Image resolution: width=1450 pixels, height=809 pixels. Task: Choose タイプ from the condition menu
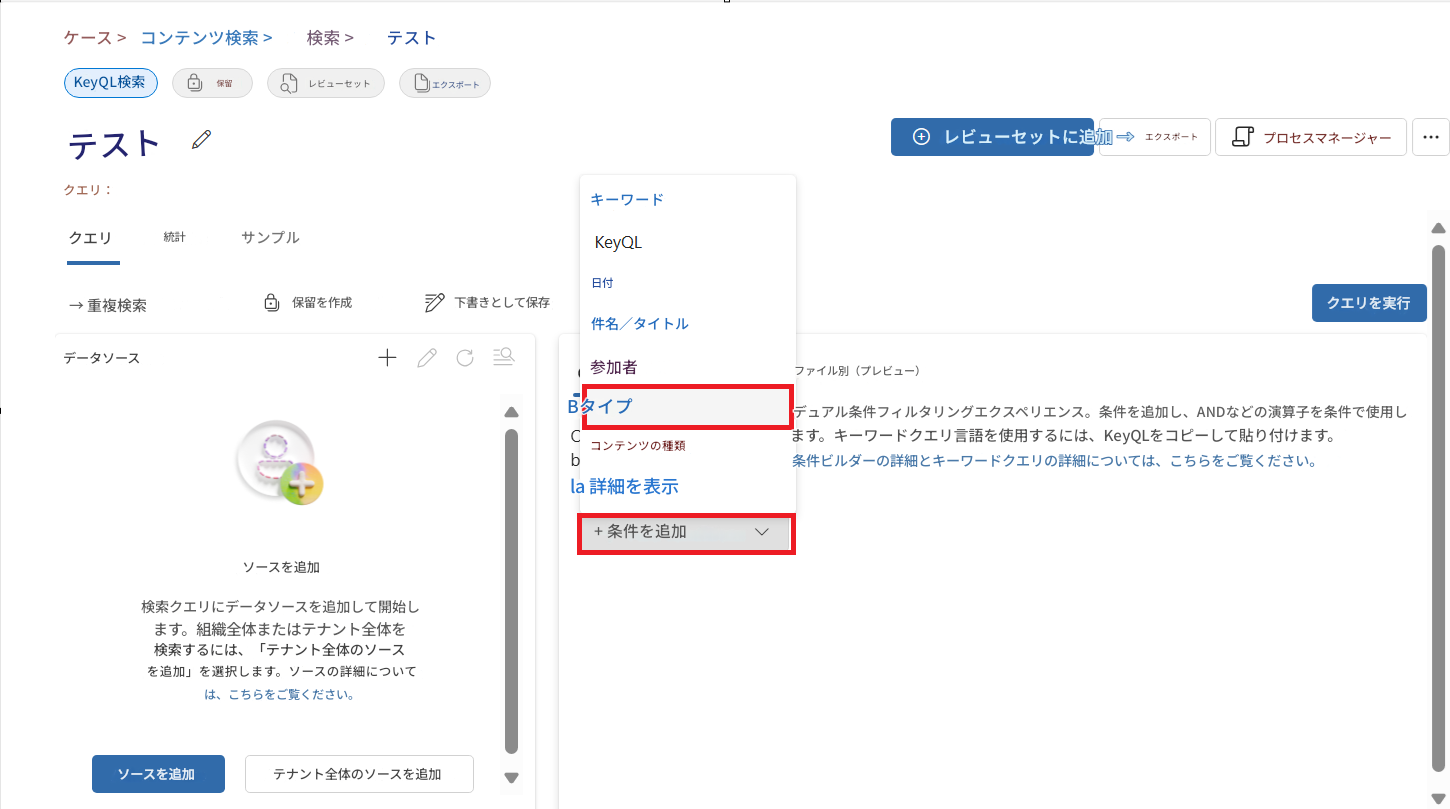pos(688,407)
